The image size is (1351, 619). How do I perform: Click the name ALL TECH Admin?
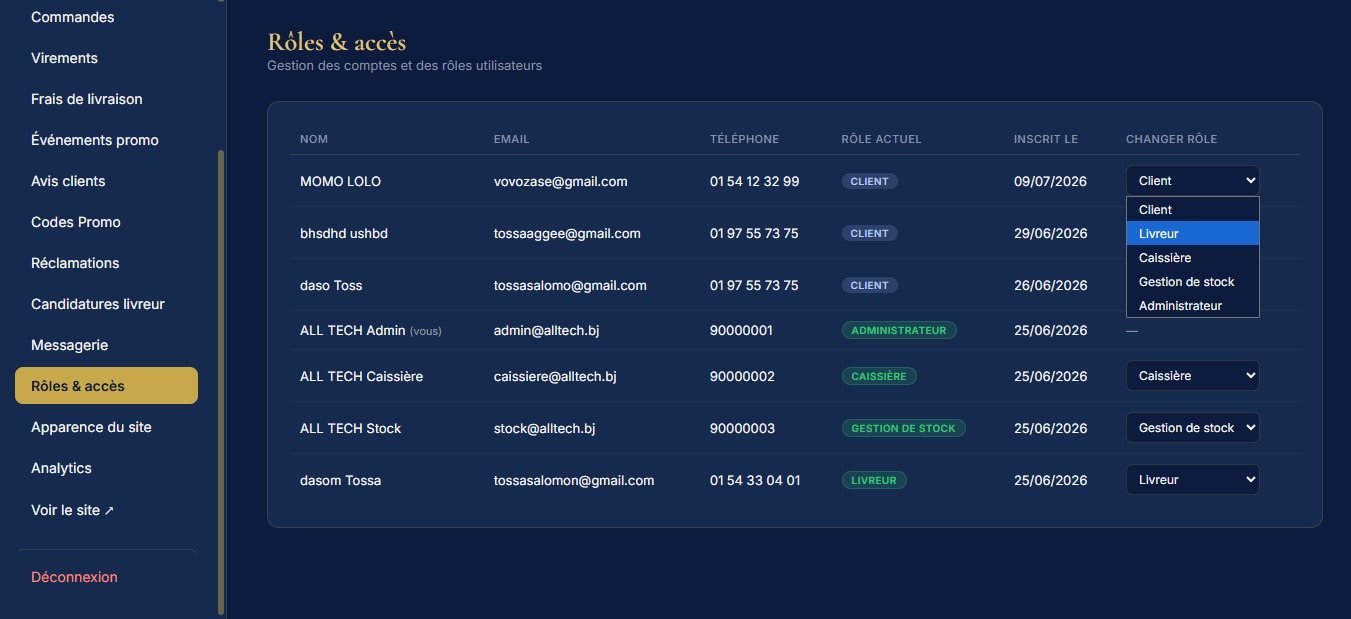coord(352,330)
